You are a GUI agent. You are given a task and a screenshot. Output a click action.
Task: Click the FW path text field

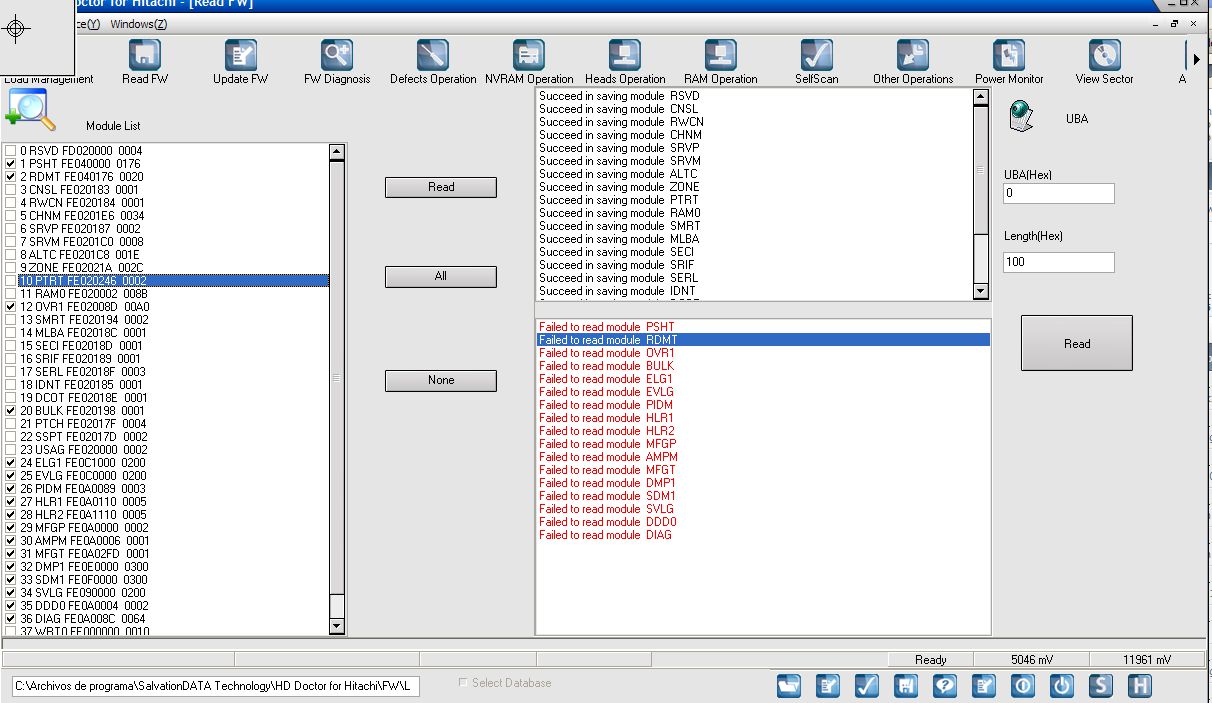pos(216,686)
